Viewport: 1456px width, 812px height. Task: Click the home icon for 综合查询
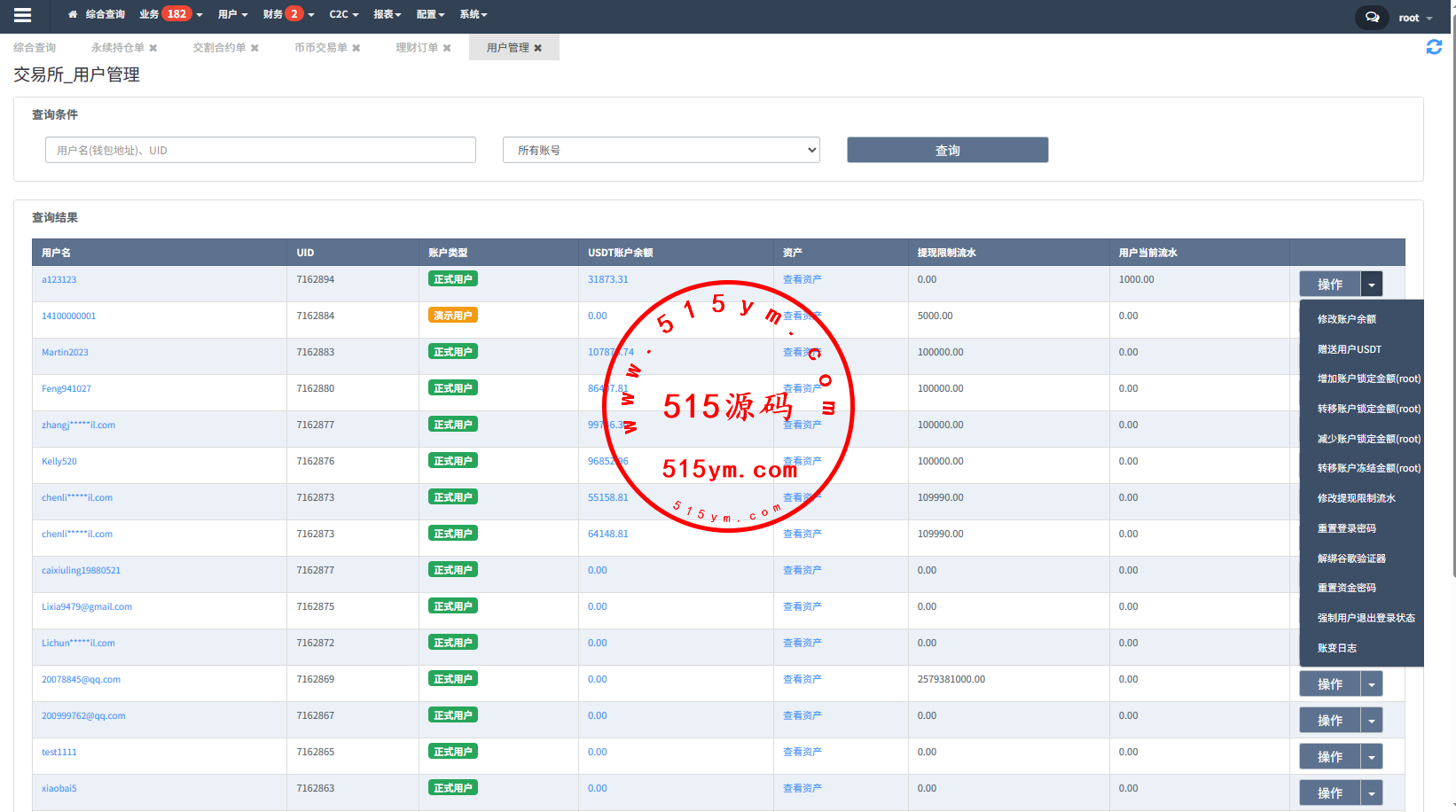[73, 15]
